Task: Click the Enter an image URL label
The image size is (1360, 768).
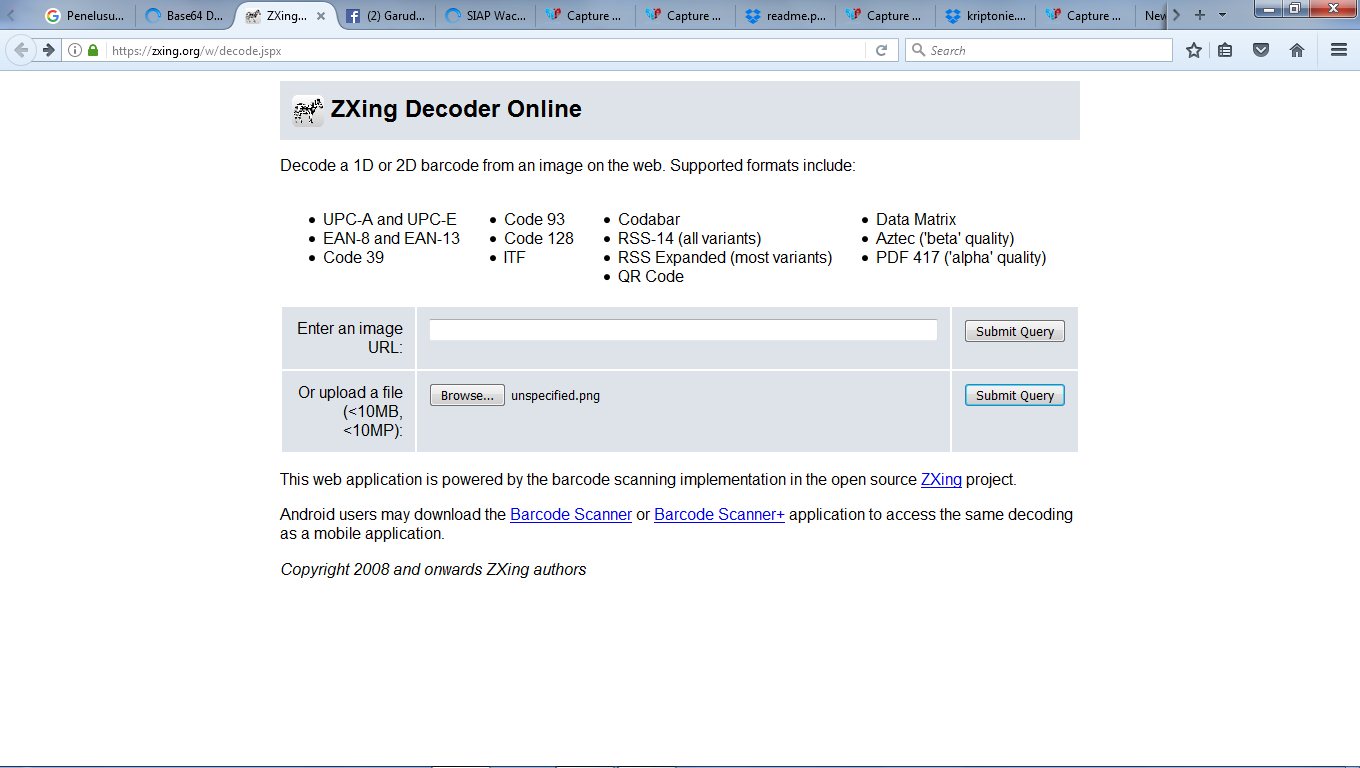Action: pos(350,338)
